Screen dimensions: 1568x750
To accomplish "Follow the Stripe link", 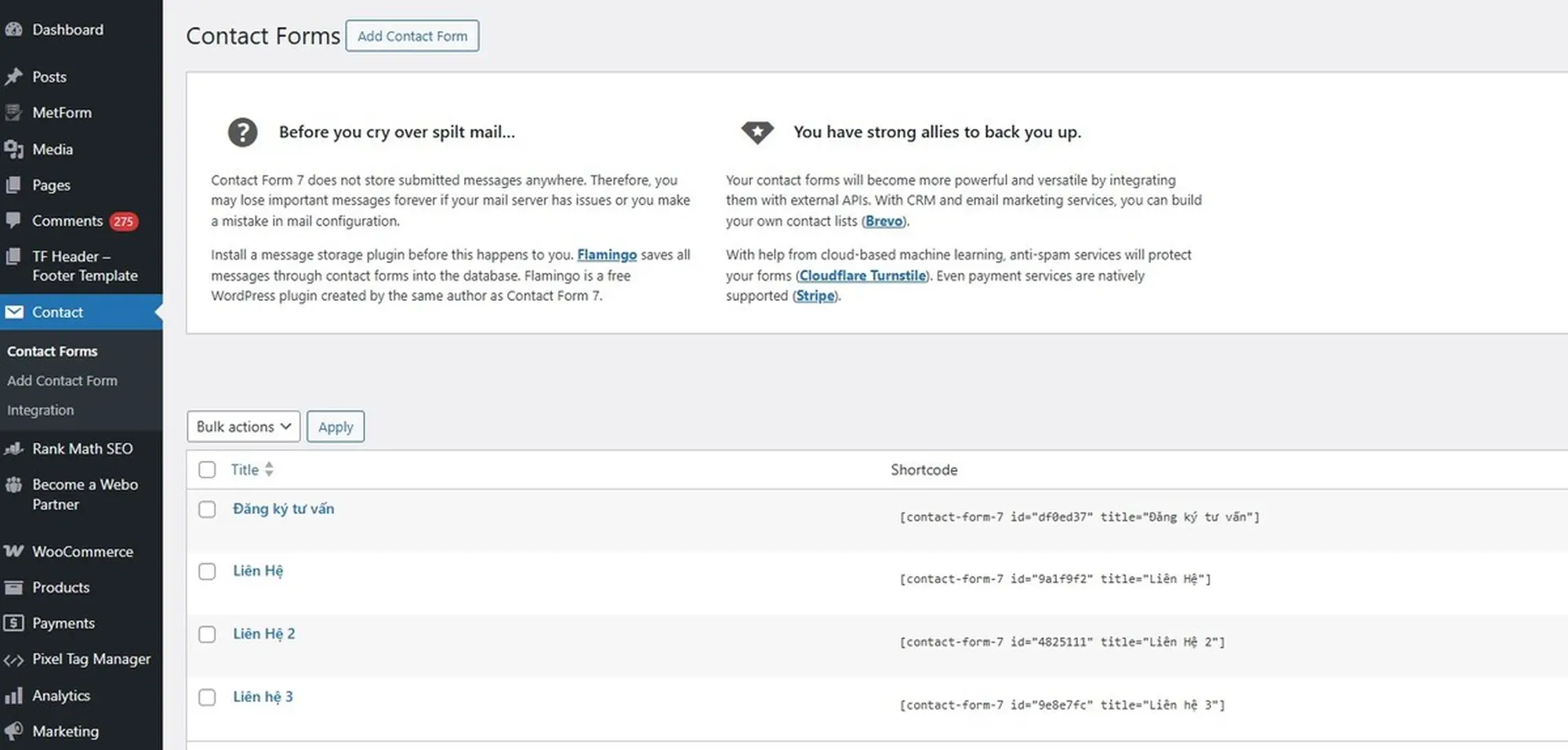I will click(815, 295).
